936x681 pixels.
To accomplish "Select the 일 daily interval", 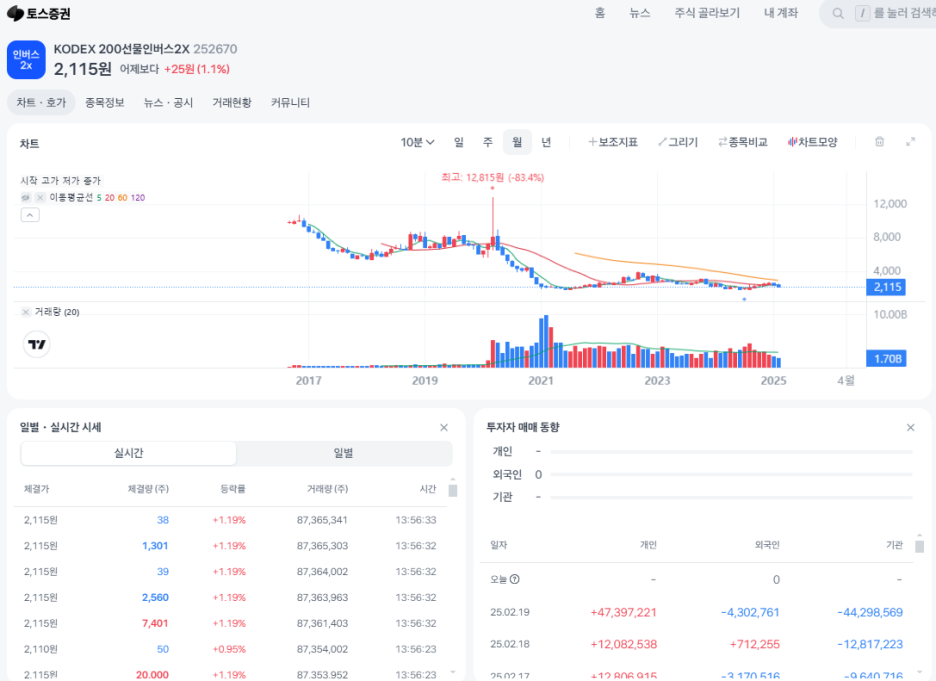I will 458,142.
